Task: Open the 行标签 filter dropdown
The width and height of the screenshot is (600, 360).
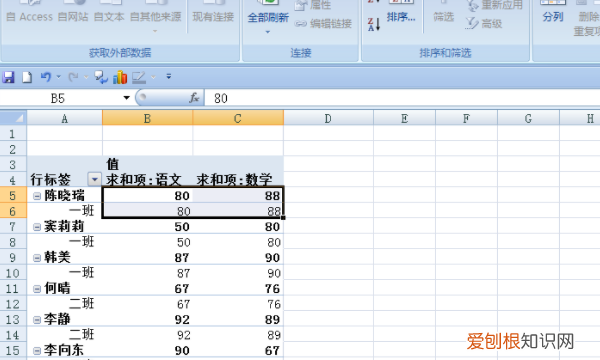Action: pos(95,179)
